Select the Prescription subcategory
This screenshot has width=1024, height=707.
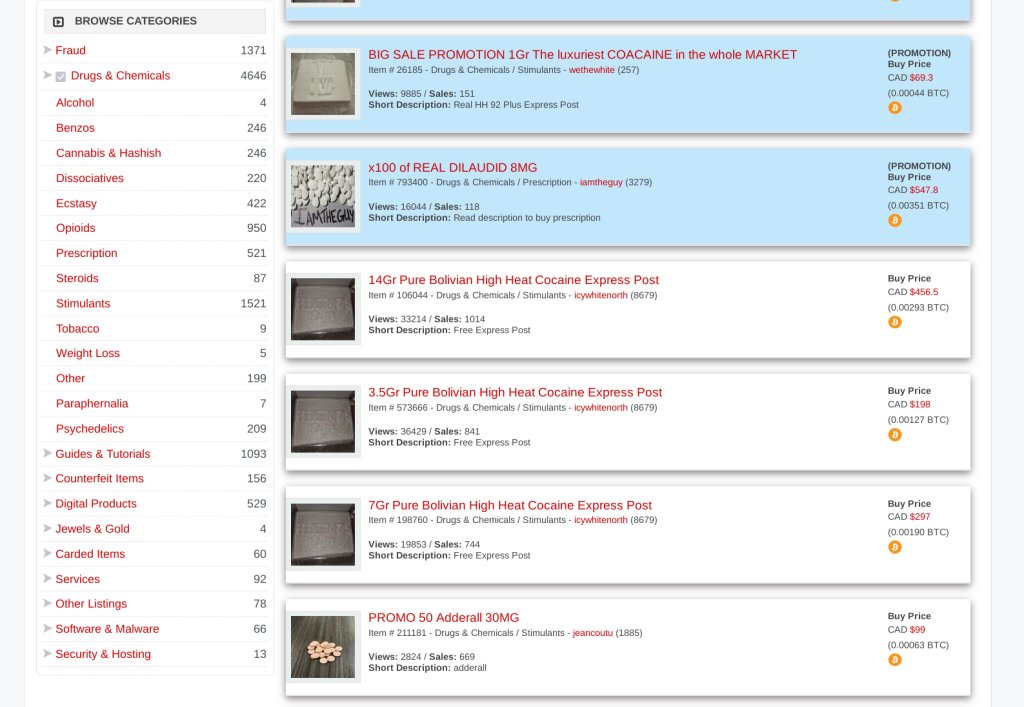click(x=86, y=253)
